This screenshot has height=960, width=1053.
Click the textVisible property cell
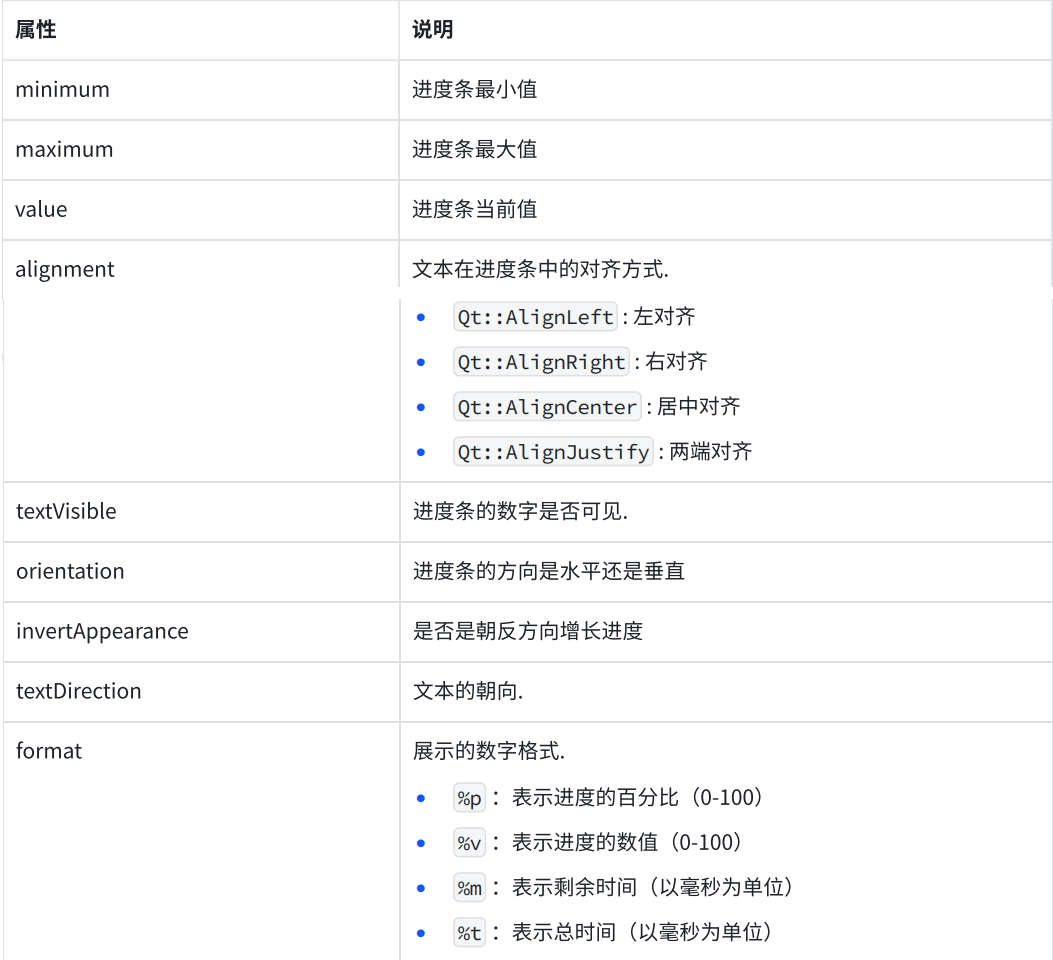(x=200, y=512)
